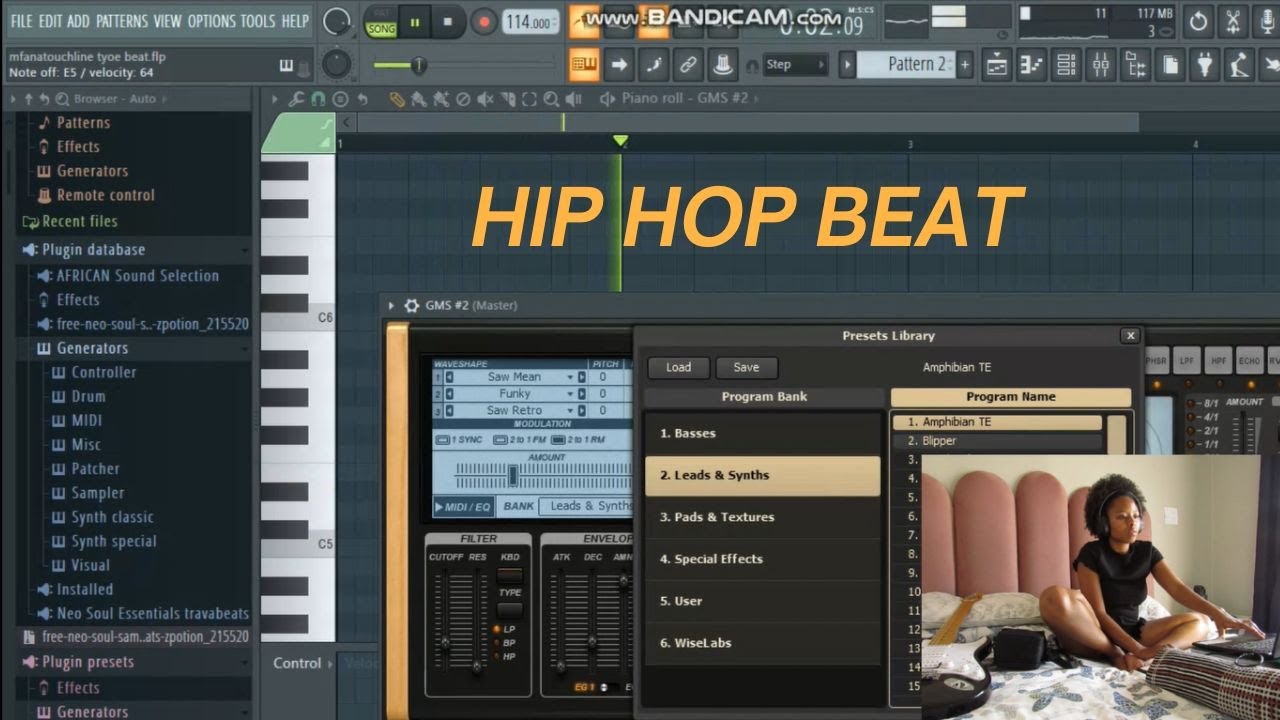Select the Basses program bank
This screenshot has height=720, width=1280.
762,433
